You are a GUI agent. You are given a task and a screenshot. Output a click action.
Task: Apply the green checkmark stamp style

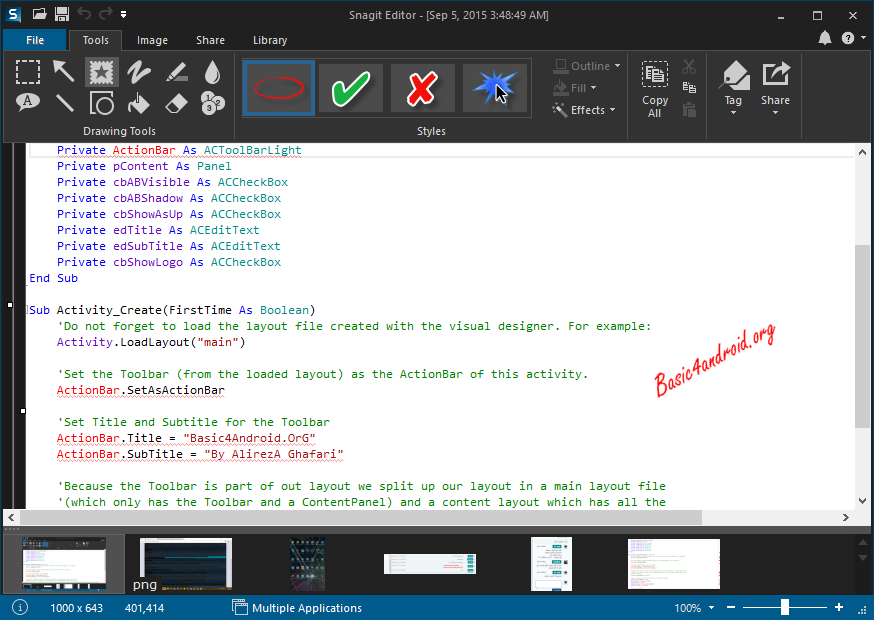[x=350, y=89]
